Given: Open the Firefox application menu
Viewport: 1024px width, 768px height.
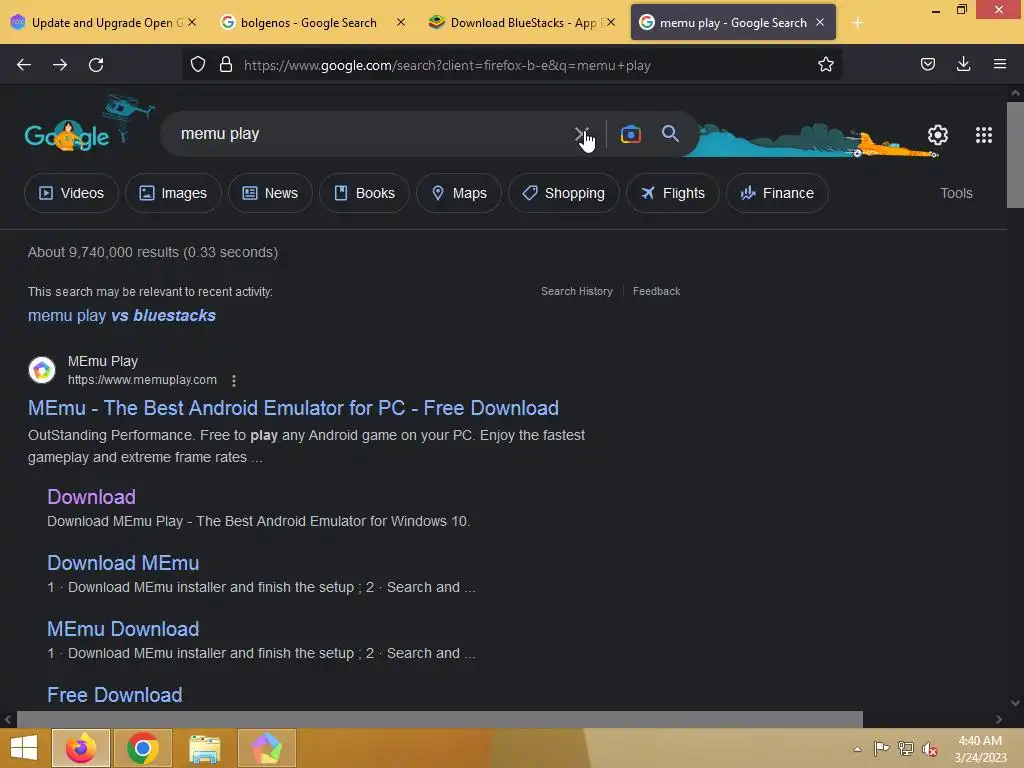Looking at the screenshot, I should pyautogui.click(x=999, y=64).
